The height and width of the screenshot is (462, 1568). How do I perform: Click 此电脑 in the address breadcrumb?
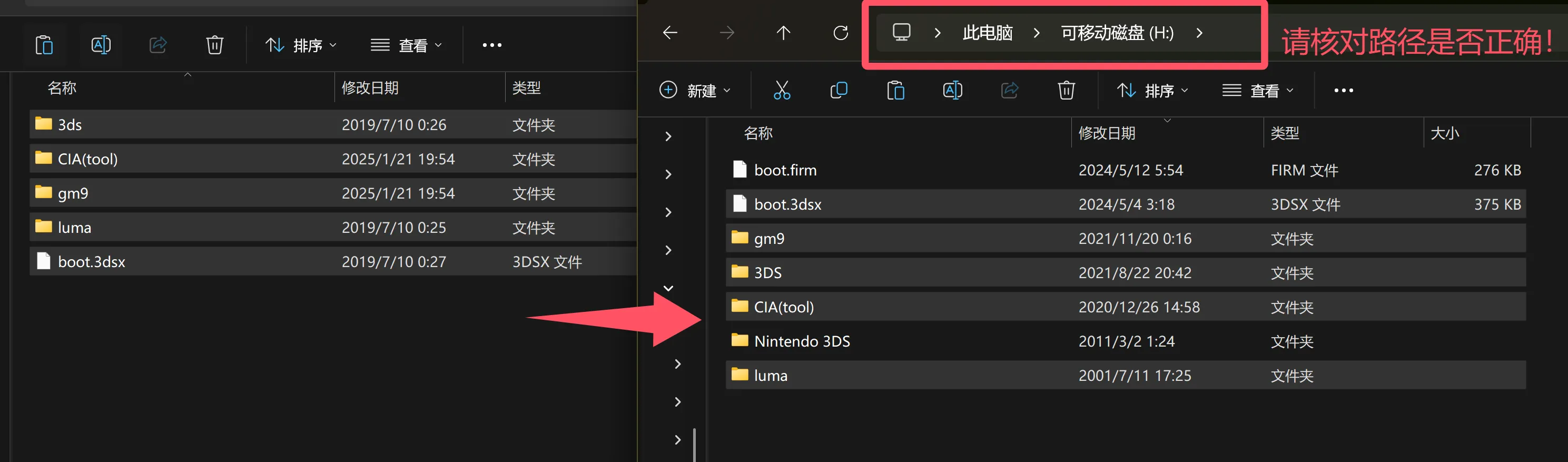(987, 33)
